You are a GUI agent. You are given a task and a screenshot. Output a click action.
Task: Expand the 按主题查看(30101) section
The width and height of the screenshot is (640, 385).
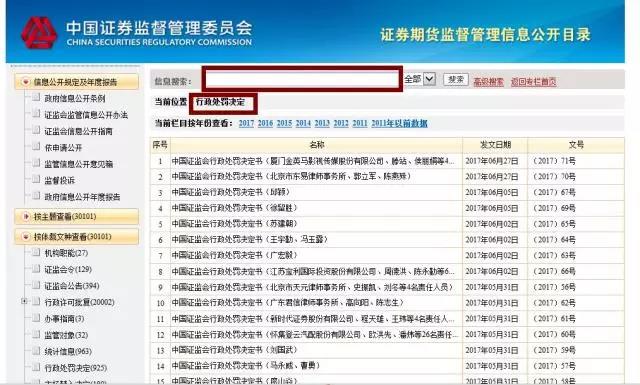point(26,216)
